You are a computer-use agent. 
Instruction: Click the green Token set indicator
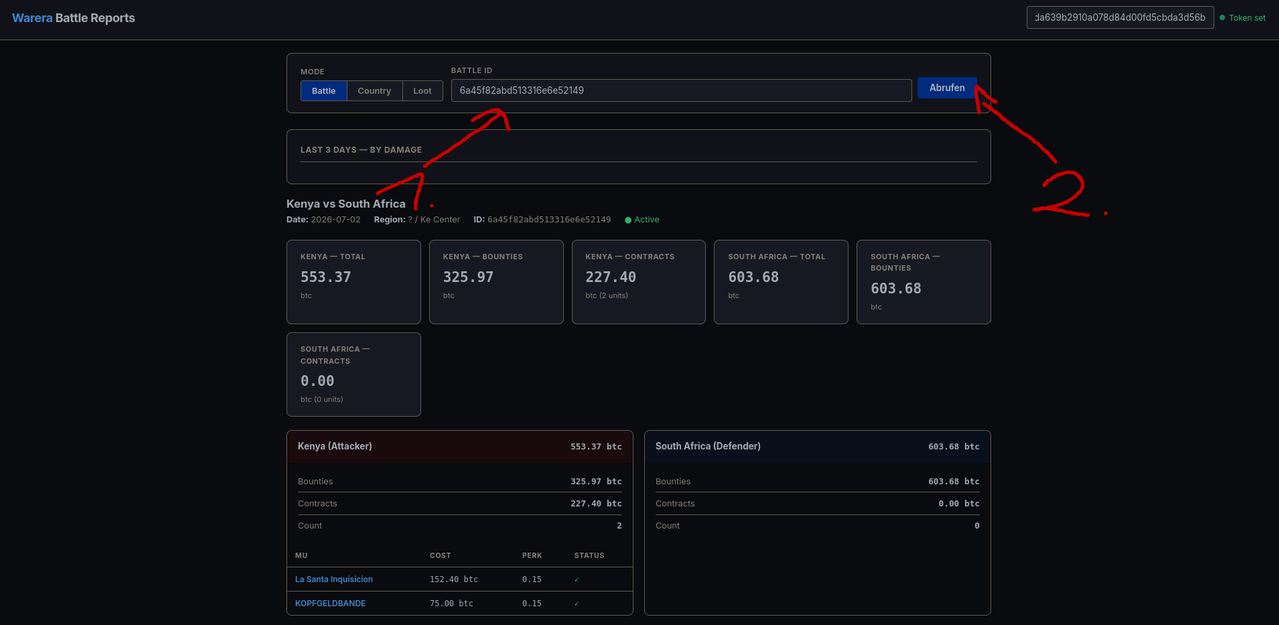tap(1242, 18)
